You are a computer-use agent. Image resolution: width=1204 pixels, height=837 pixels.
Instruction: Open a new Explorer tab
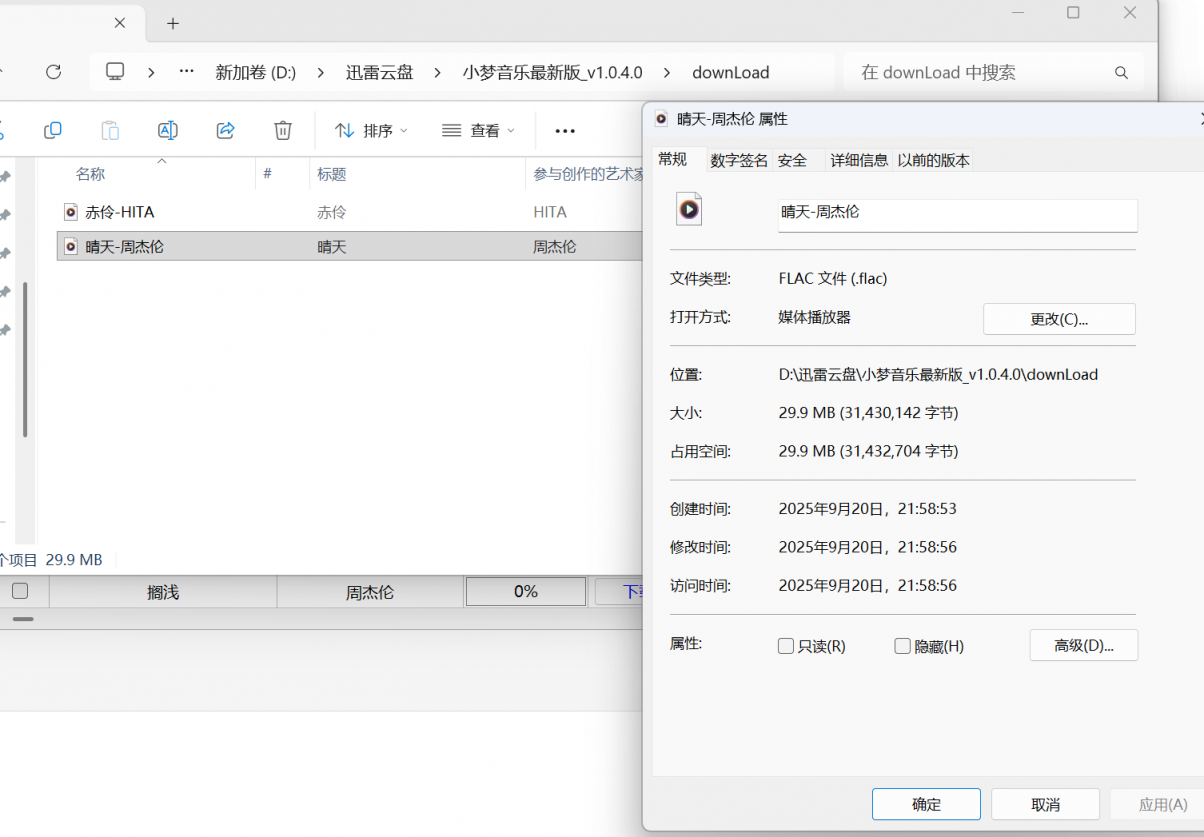coord(173,23)
